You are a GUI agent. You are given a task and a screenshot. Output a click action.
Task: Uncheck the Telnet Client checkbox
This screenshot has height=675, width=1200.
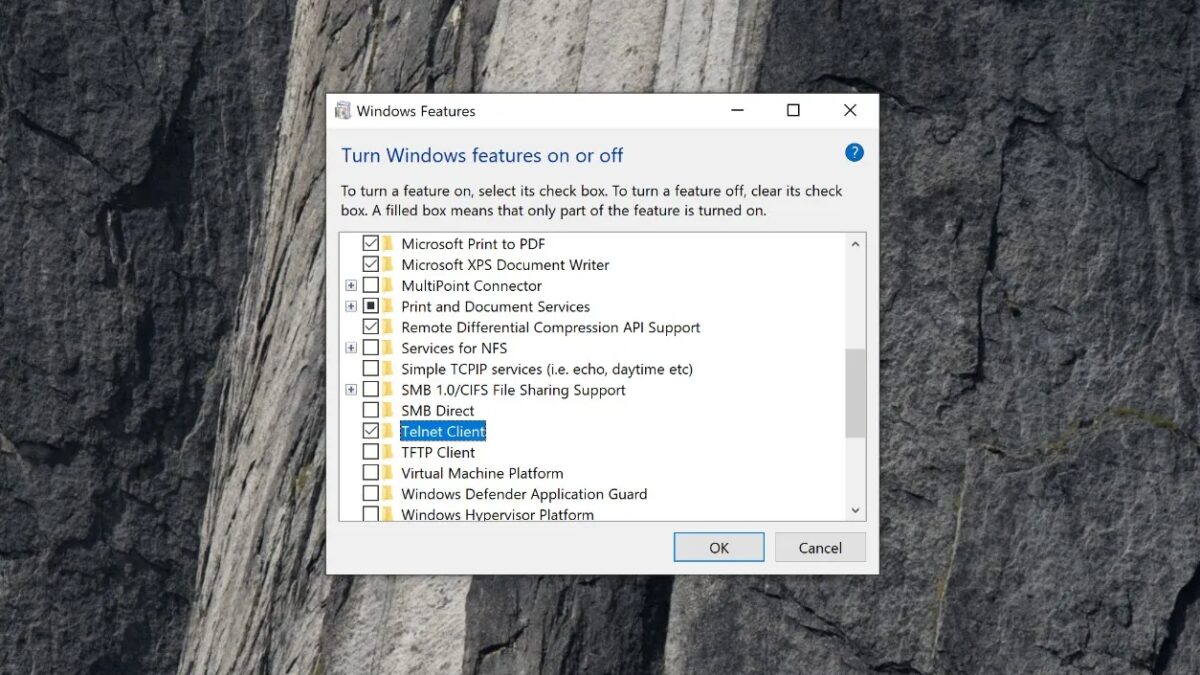[371, 431]
